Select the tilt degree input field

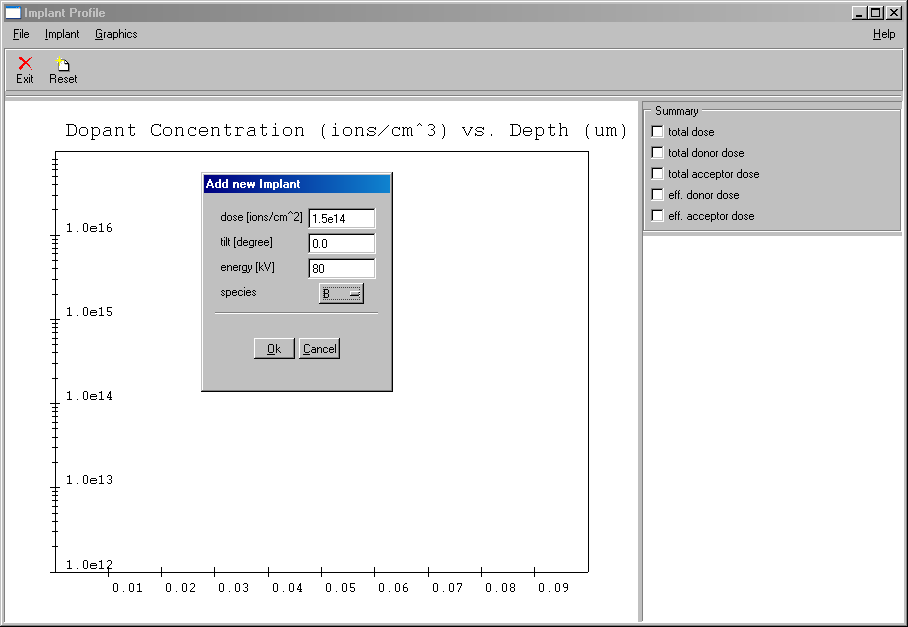click(x=342, y=243)
